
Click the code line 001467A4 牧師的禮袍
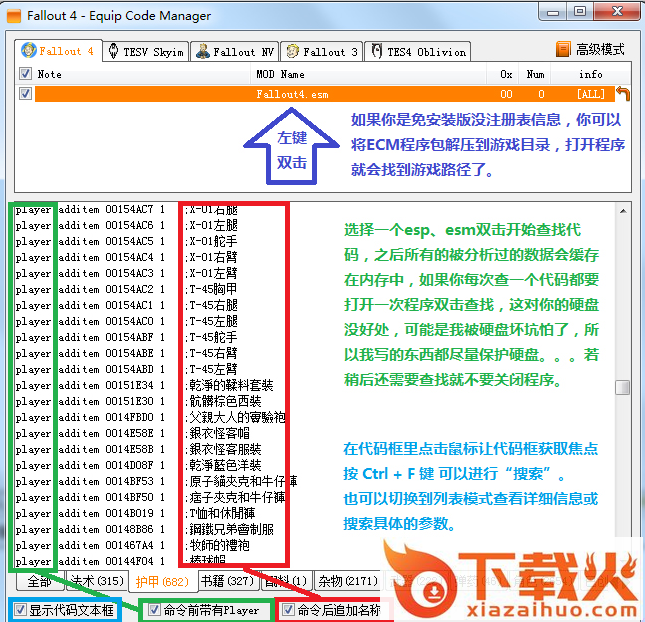[x=132, y=545]
